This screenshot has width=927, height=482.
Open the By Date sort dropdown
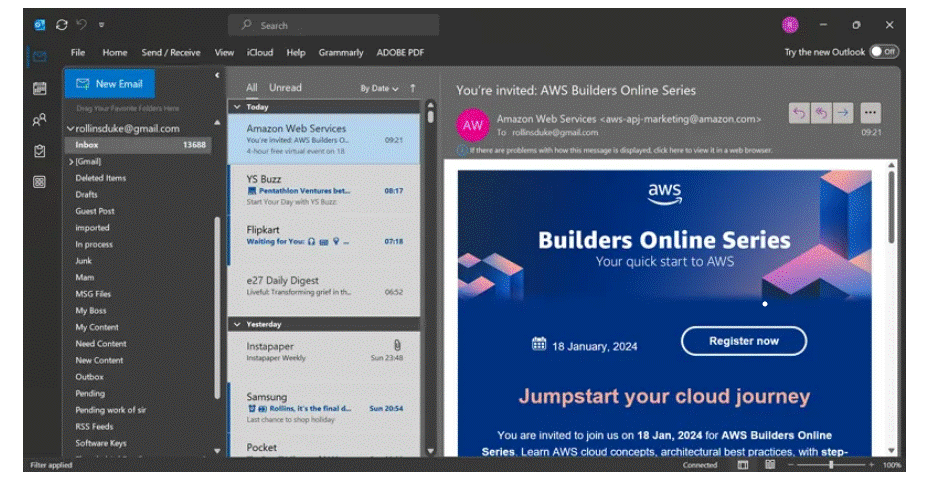(380, 89)
